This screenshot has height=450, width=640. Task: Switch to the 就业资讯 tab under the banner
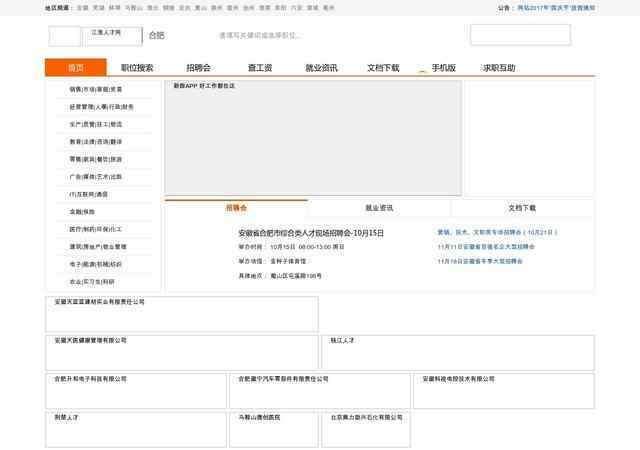(379, 208)
